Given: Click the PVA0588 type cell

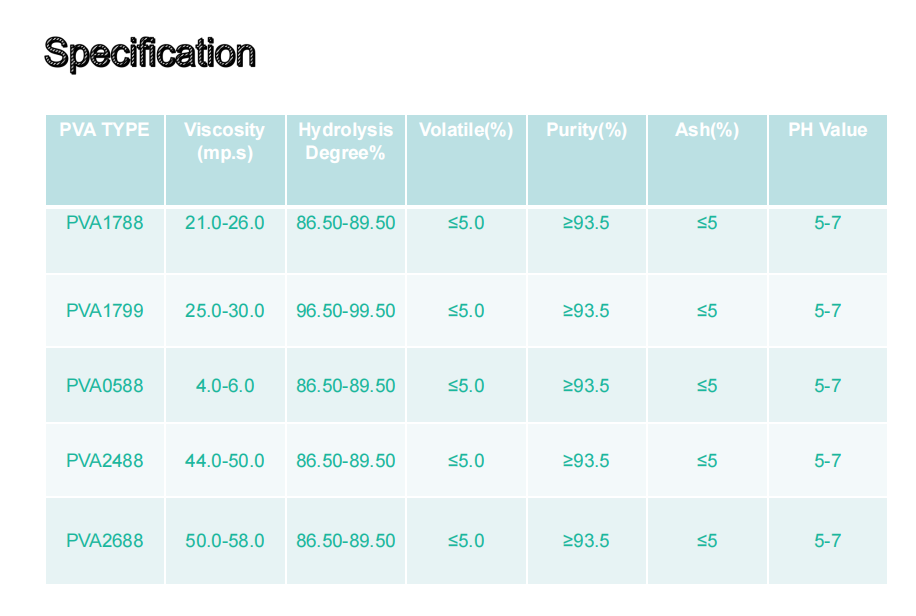Looking at the screenshot, I should coord(105,386).
